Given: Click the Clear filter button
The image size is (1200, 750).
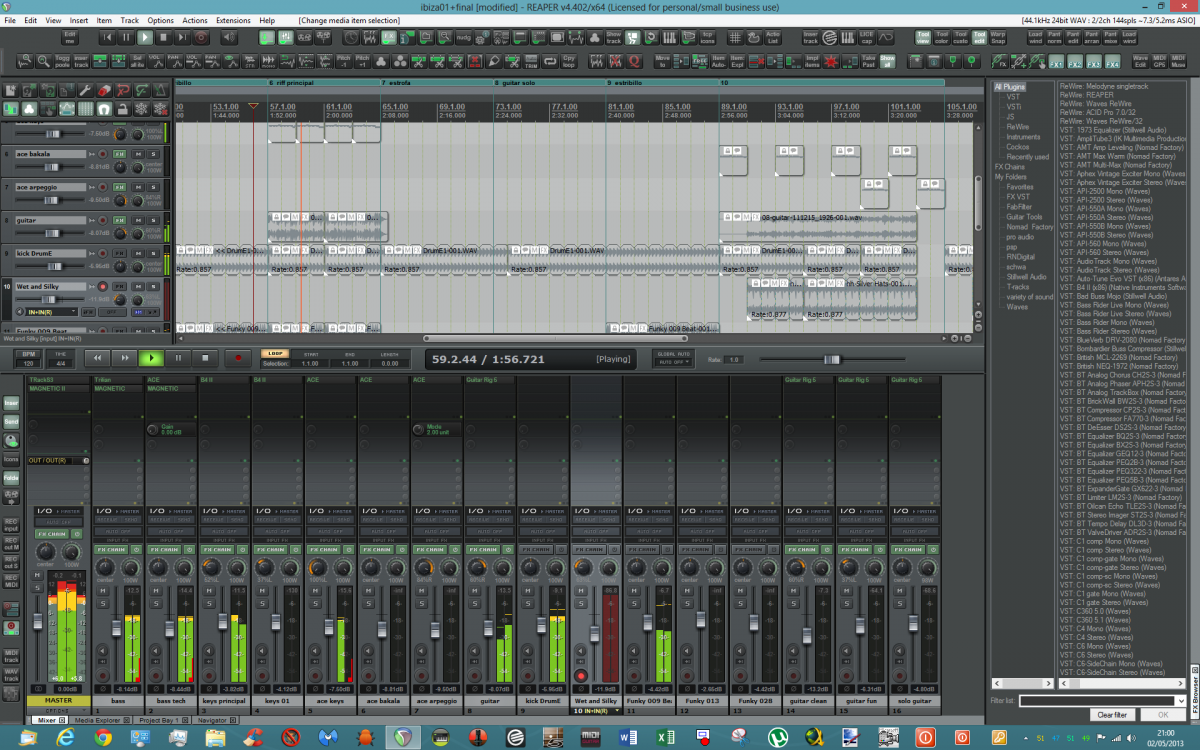Looking at the screenshot, I should pyautogui.click(x=1112, y=715).
